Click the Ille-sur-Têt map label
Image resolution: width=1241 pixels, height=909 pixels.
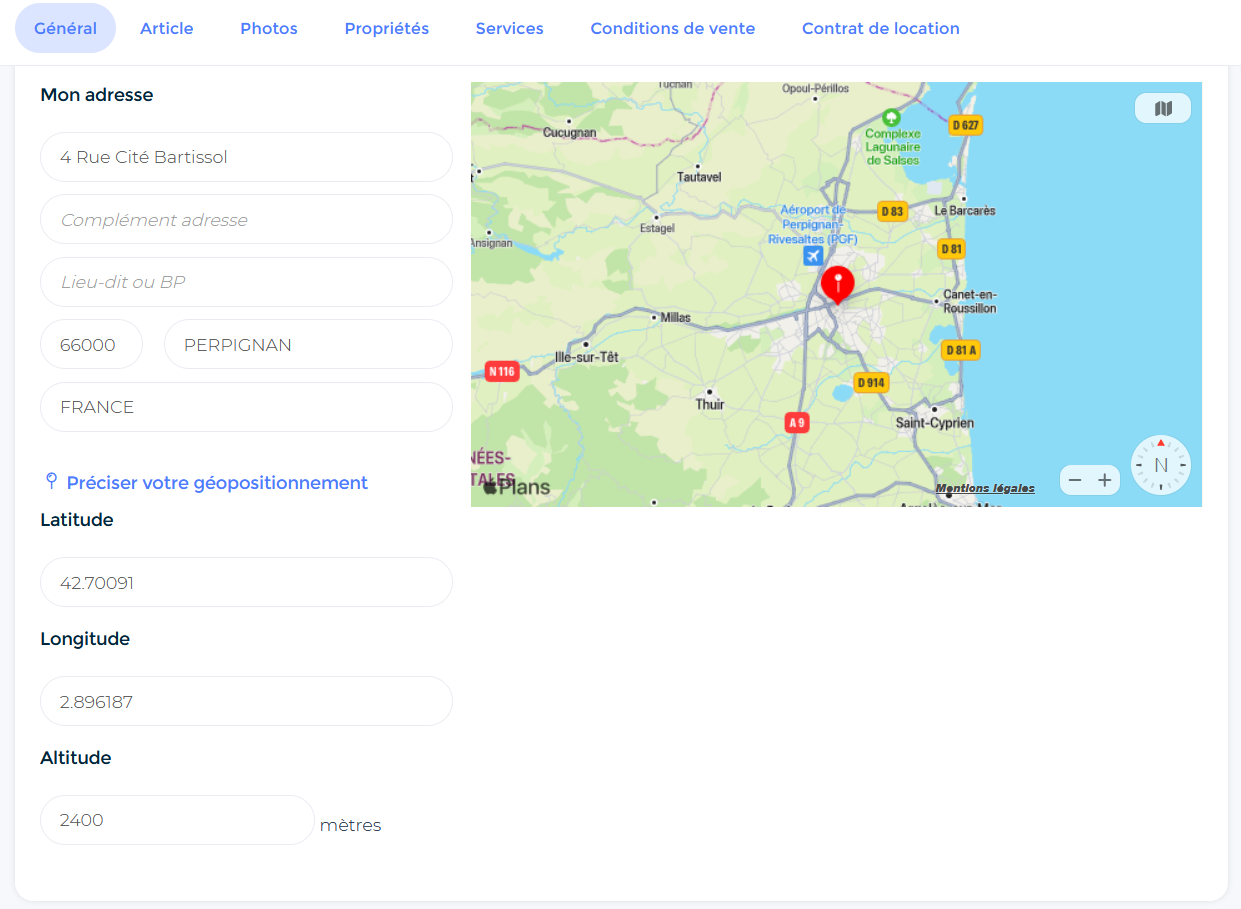587,357
